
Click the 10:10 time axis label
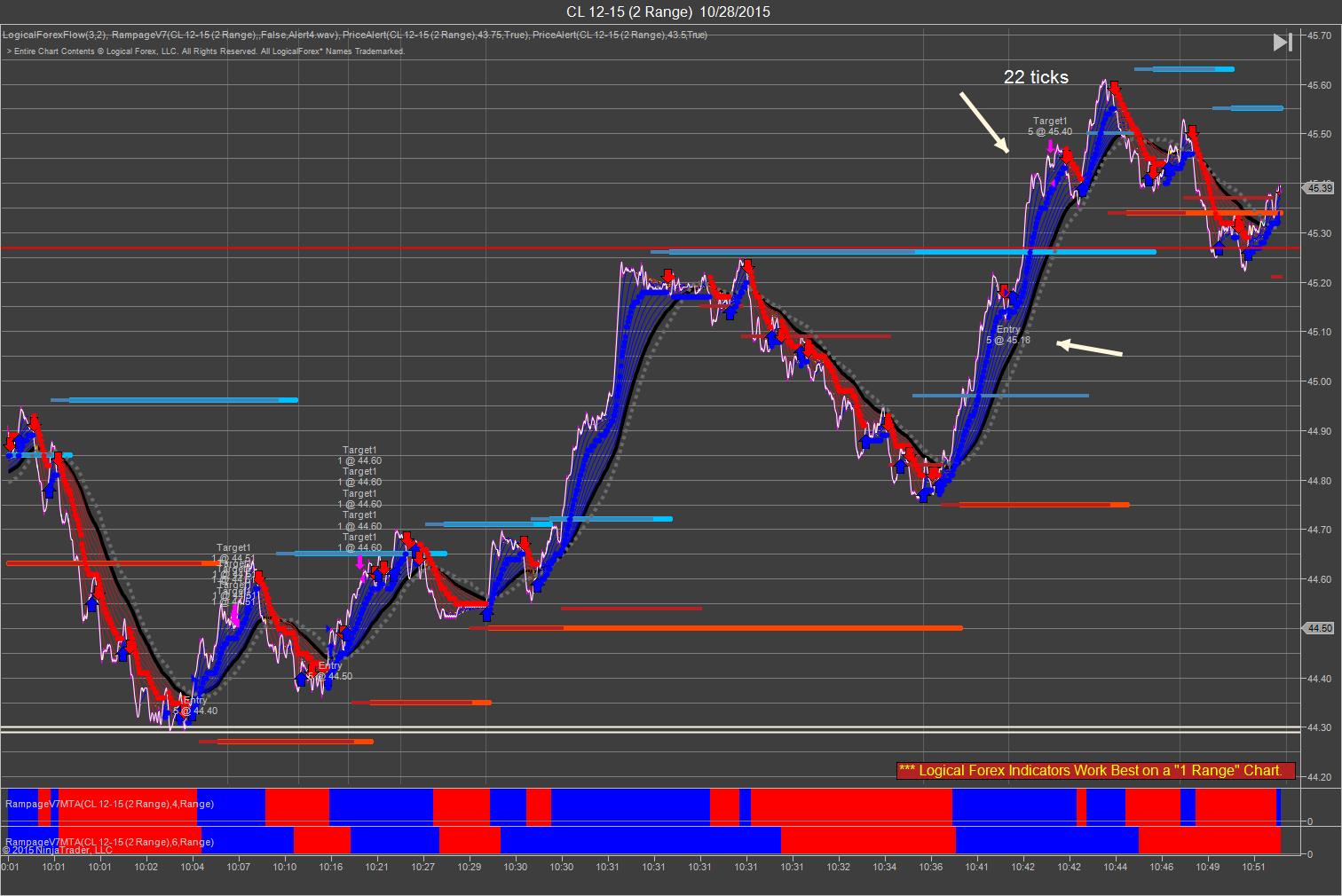(x=285, y=867)
